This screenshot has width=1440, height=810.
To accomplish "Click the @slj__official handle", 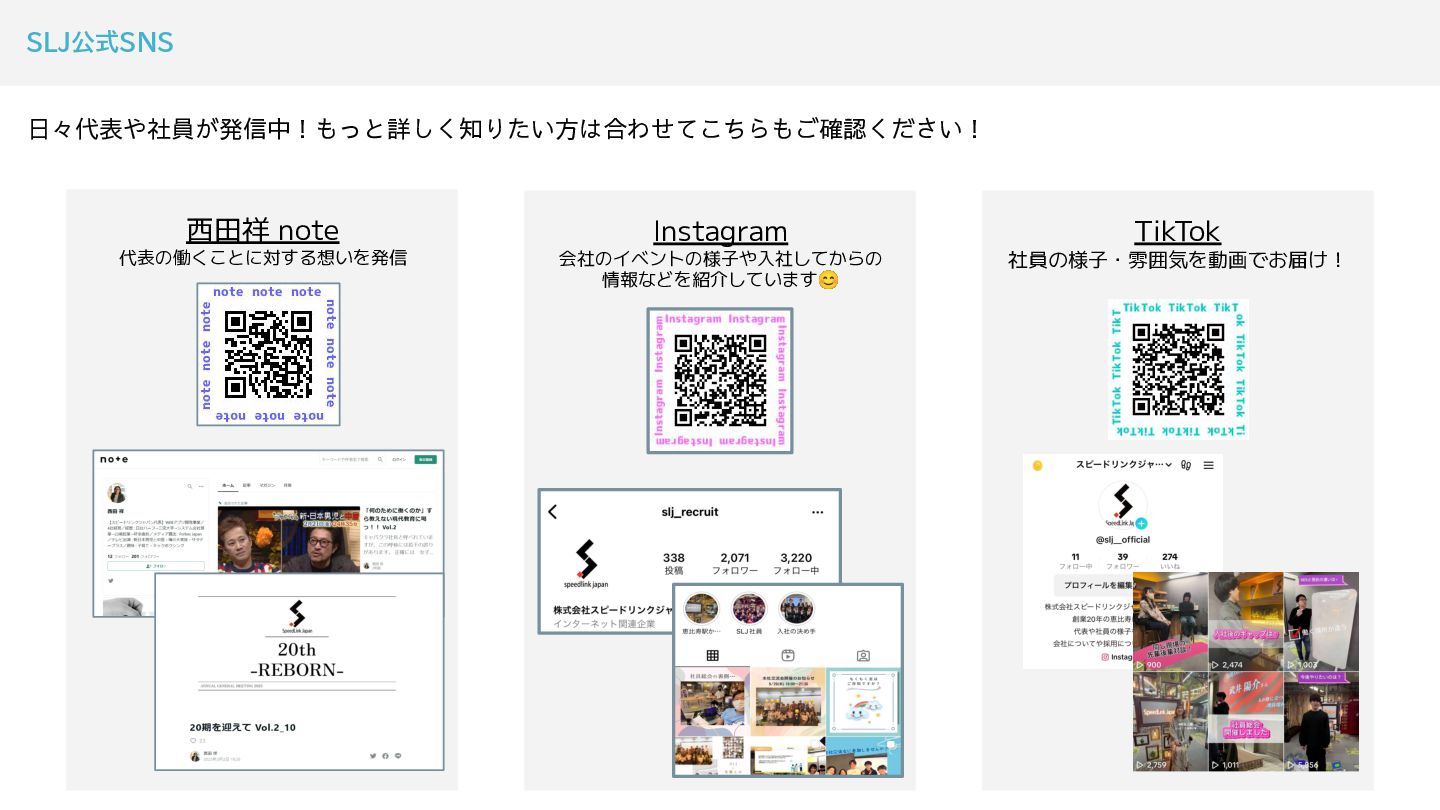I will click(x=1123, y=540).
